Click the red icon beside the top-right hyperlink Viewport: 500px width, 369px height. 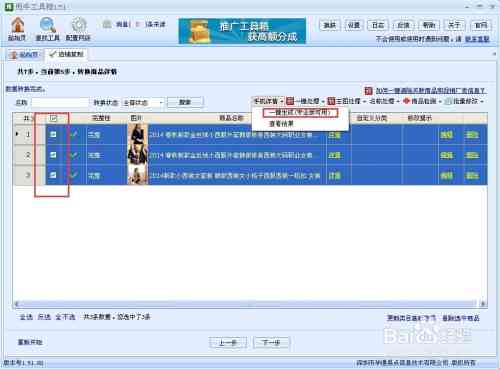pos(368,91)
